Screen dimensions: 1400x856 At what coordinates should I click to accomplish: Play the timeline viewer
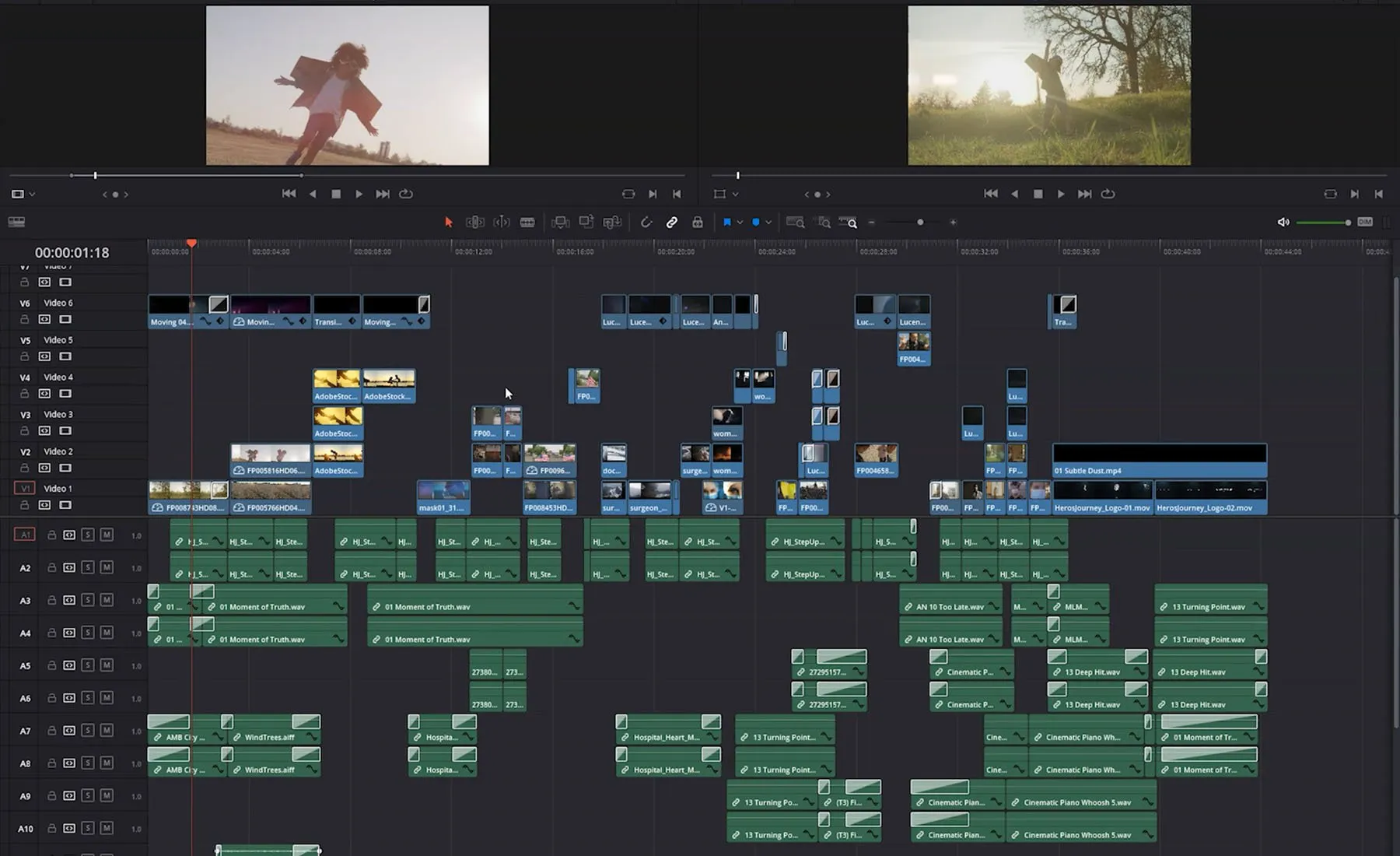tap(1061, 194)
